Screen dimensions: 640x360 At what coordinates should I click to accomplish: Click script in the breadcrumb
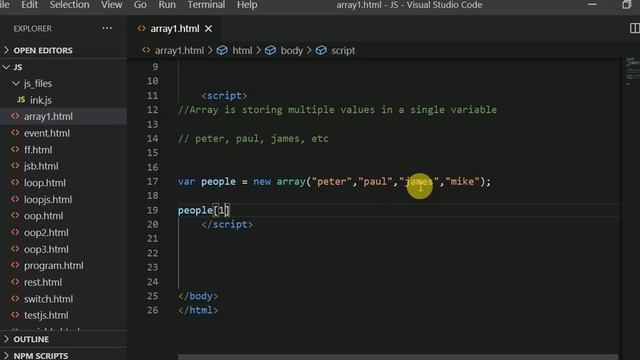(343, 51)
